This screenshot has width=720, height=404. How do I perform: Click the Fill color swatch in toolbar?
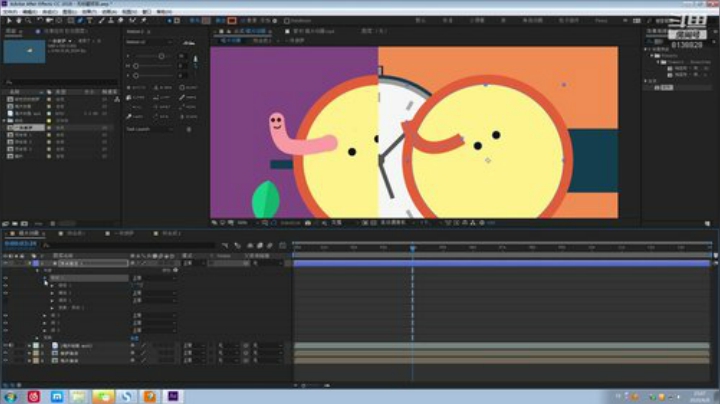[206, 21]
